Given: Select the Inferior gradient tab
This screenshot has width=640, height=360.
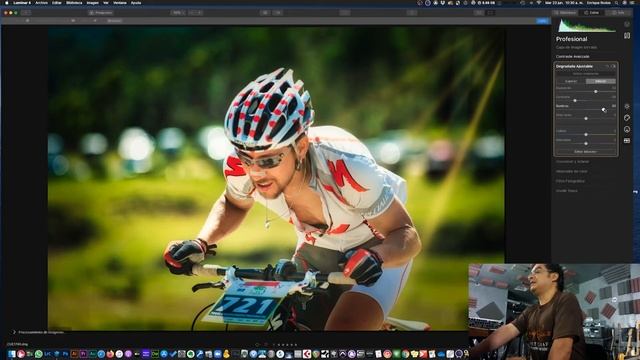Looking at the screenshot, I should click(x=600, y=81).
